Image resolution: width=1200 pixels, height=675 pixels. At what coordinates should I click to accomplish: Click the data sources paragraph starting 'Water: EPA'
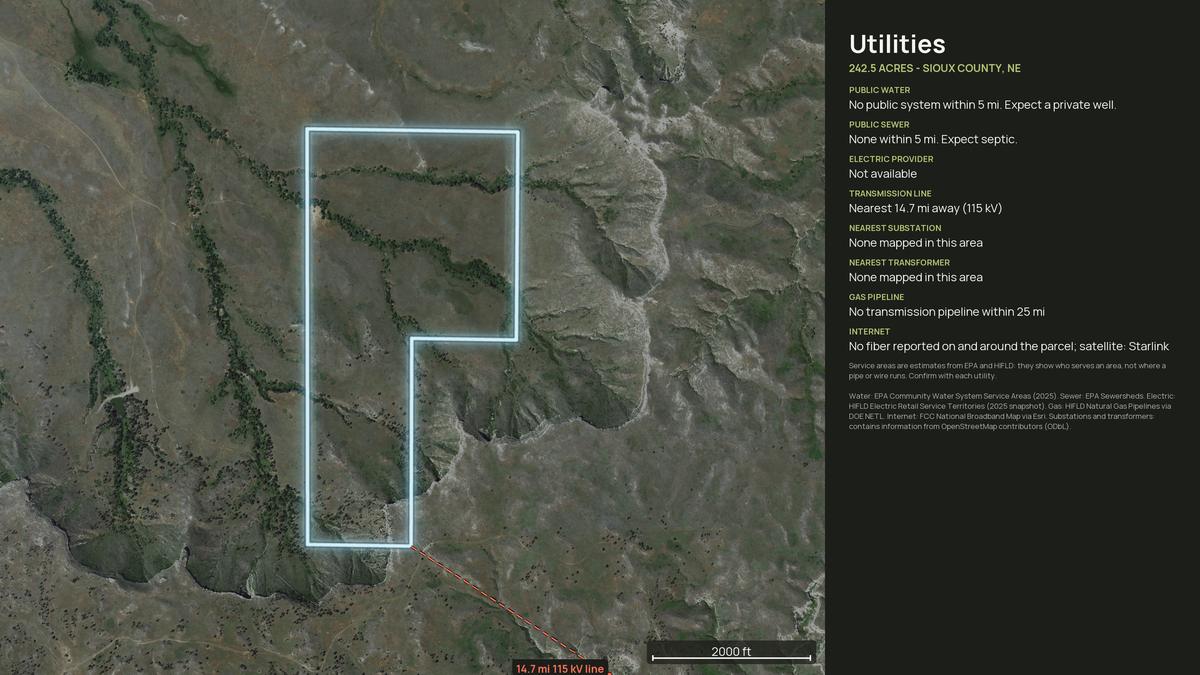click(x=1012, y=411)
